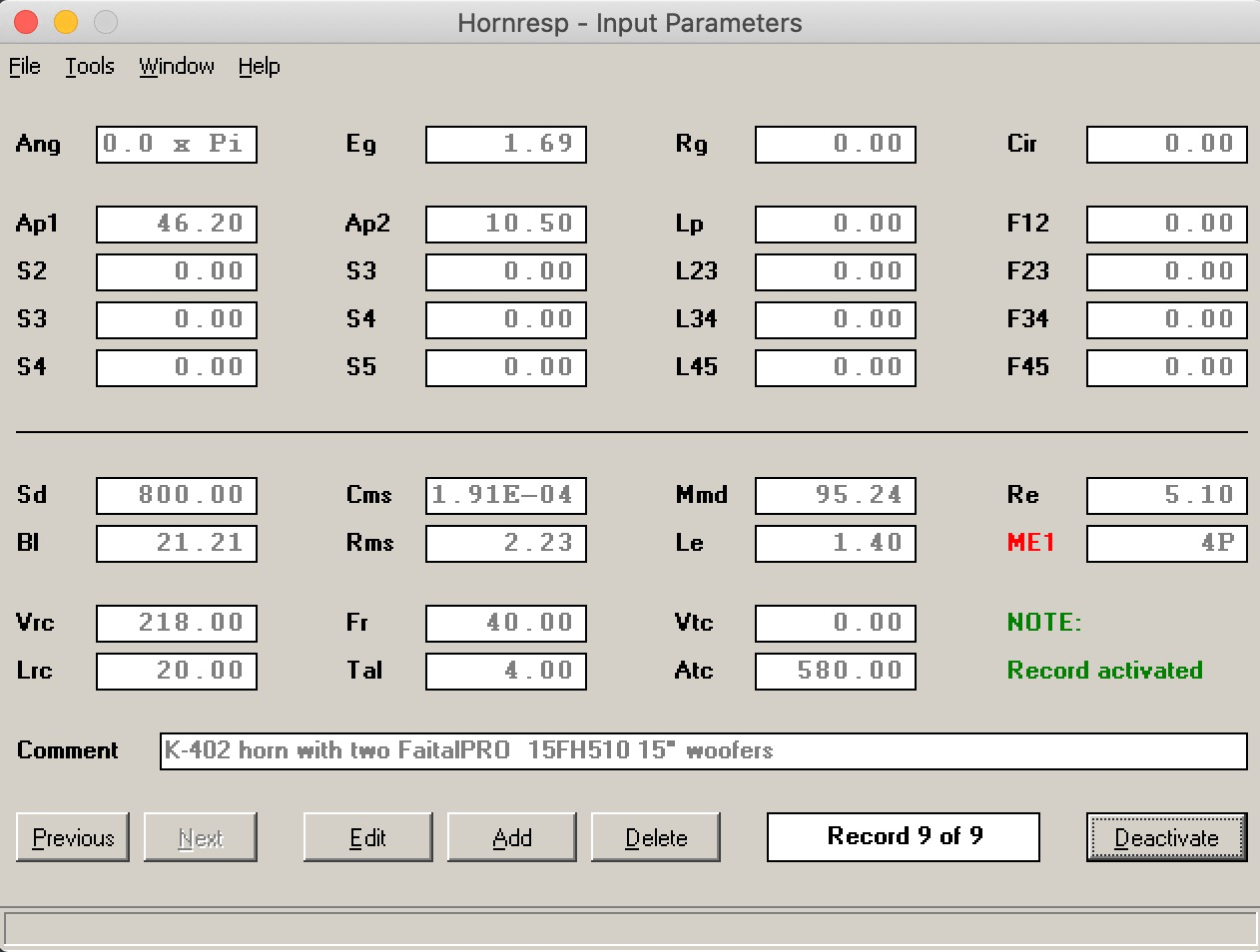Click the Mmd field showing 95.24
The image size is (1260, 952).
coord(836,495)
